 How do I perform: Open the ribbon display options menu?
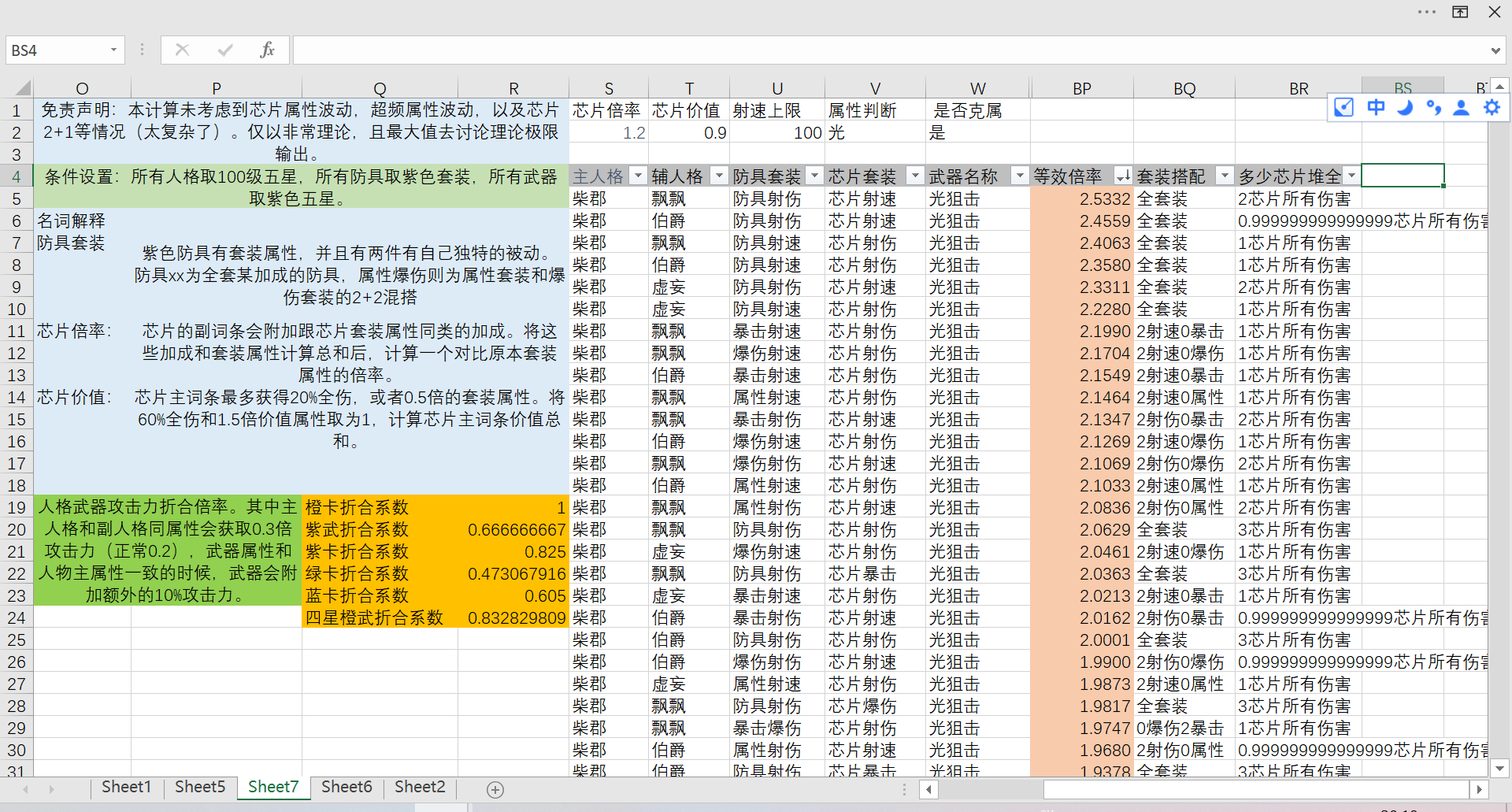(1460, 12)
